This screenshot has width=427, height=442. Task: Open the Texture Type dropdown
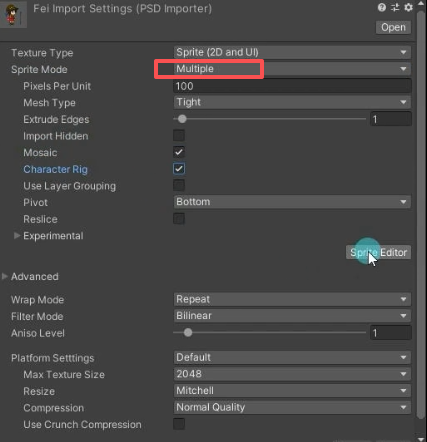click(292, 52)
